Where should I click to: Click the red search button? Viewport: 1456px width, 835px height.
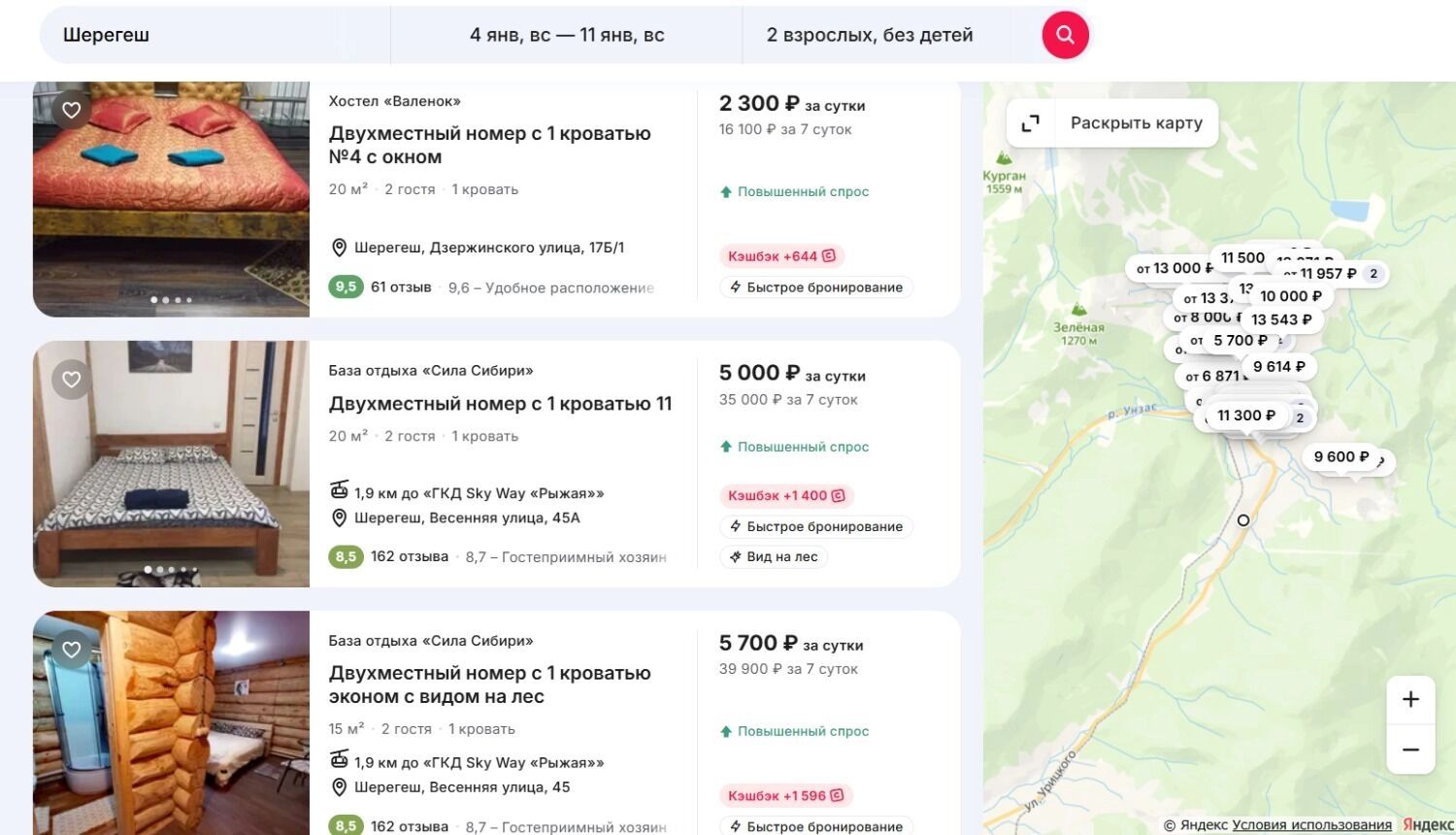tap(1065, 35)
